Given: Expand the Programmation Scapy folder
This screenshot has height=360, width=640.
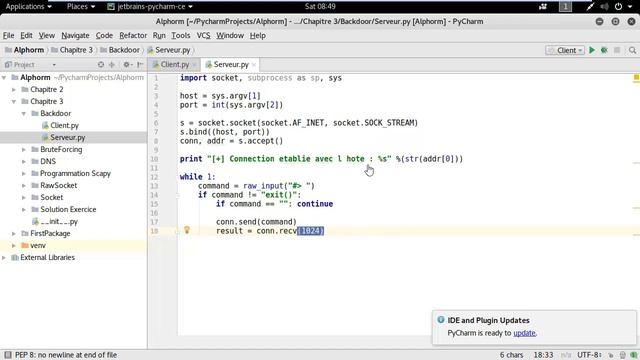Looking at the screenshot, I should pyautogui.click(x=24, y=173).
